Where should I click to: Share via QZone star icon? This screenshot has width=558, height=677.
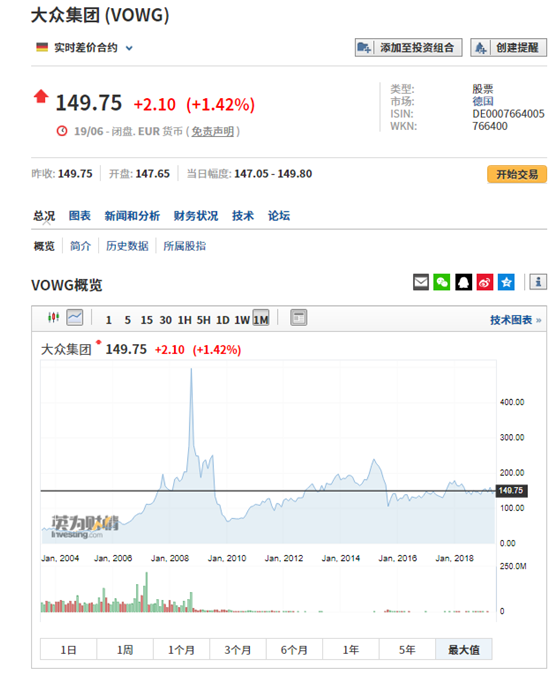tap(506, 282)
